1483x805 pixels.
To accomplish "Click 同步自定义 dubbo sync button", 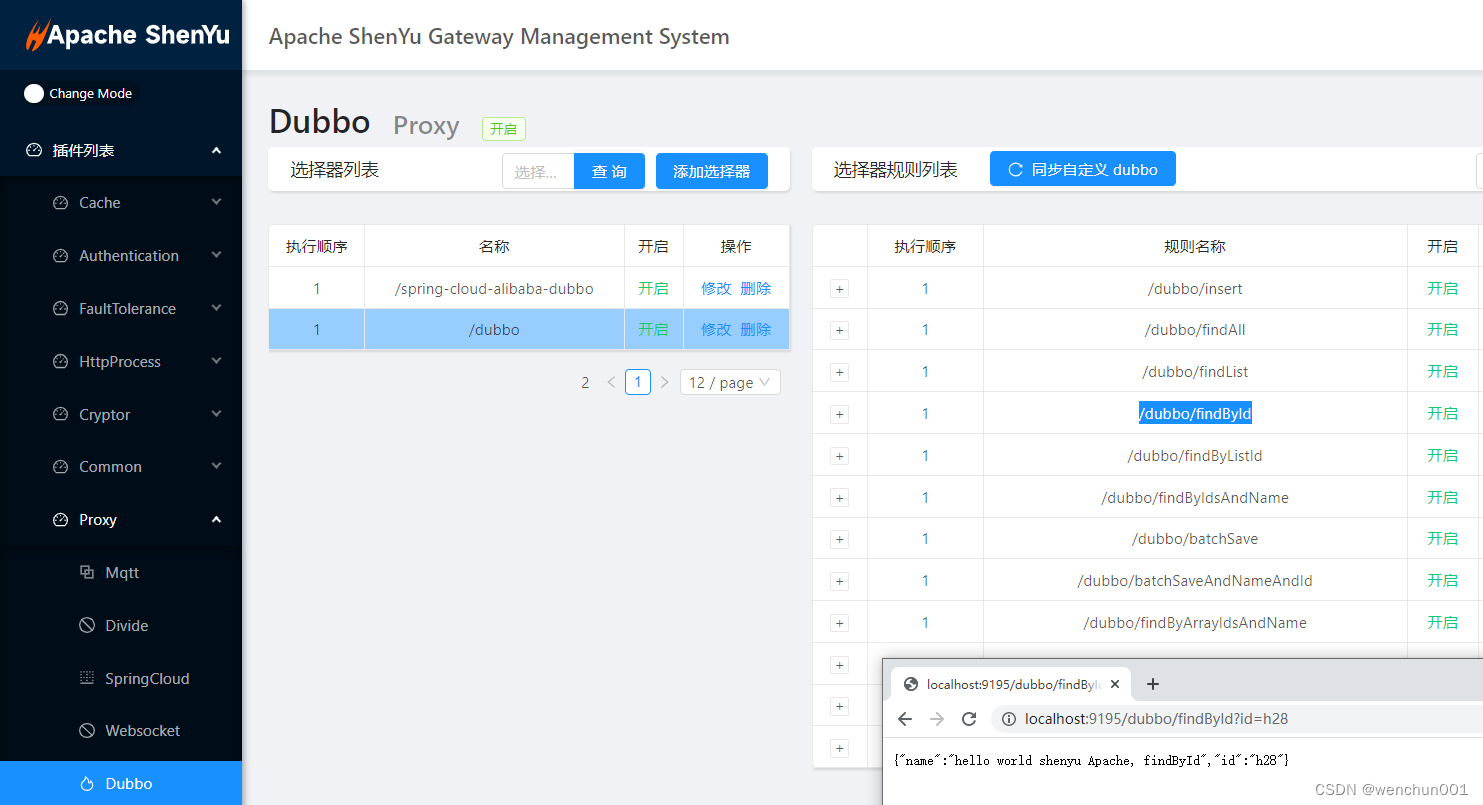I will [x=1082, y=169].
